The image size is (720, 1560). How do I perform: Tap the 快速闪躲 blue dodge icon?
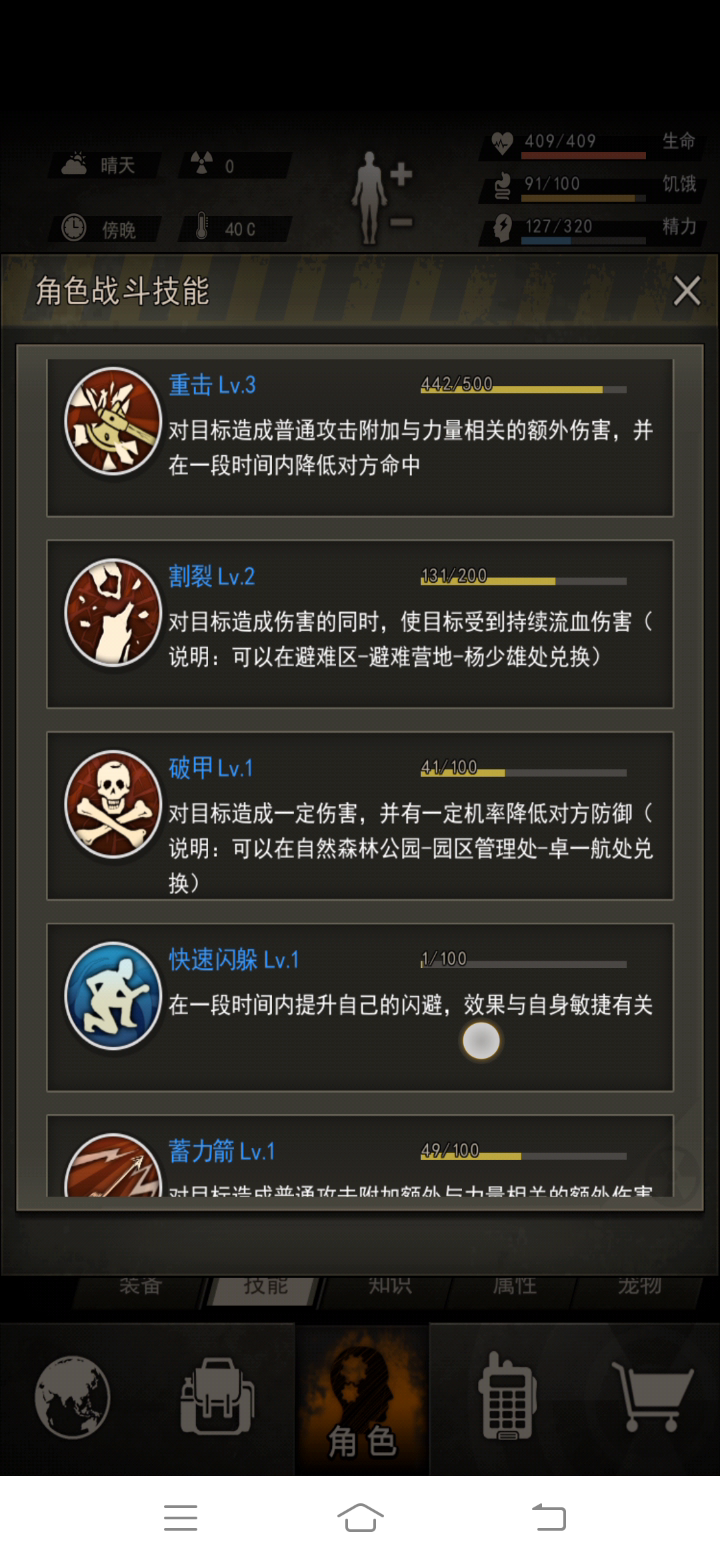point(113,997)
